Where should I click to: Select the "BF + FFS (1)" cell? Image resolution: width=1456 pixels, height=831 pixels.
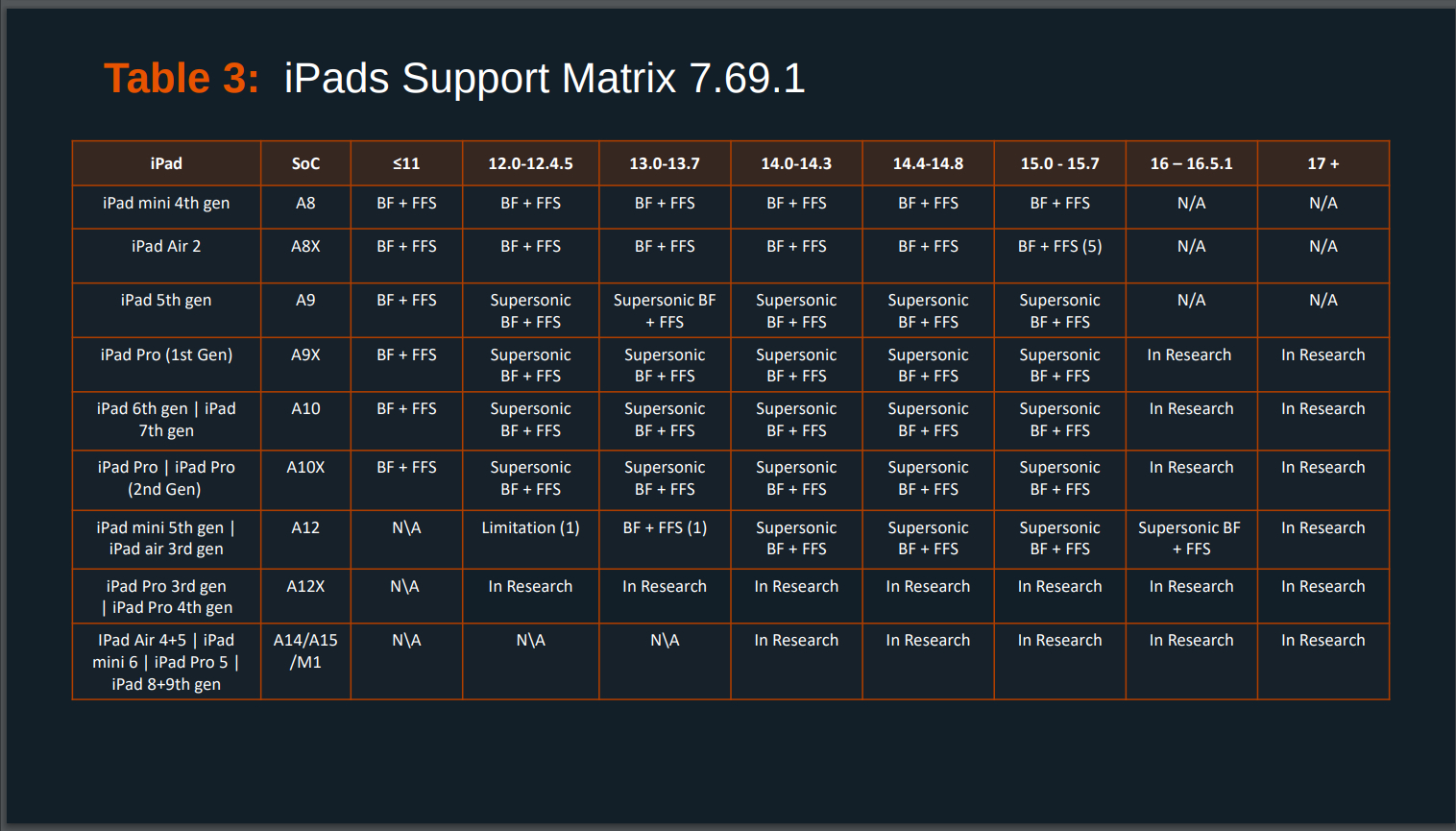point(665,527)
